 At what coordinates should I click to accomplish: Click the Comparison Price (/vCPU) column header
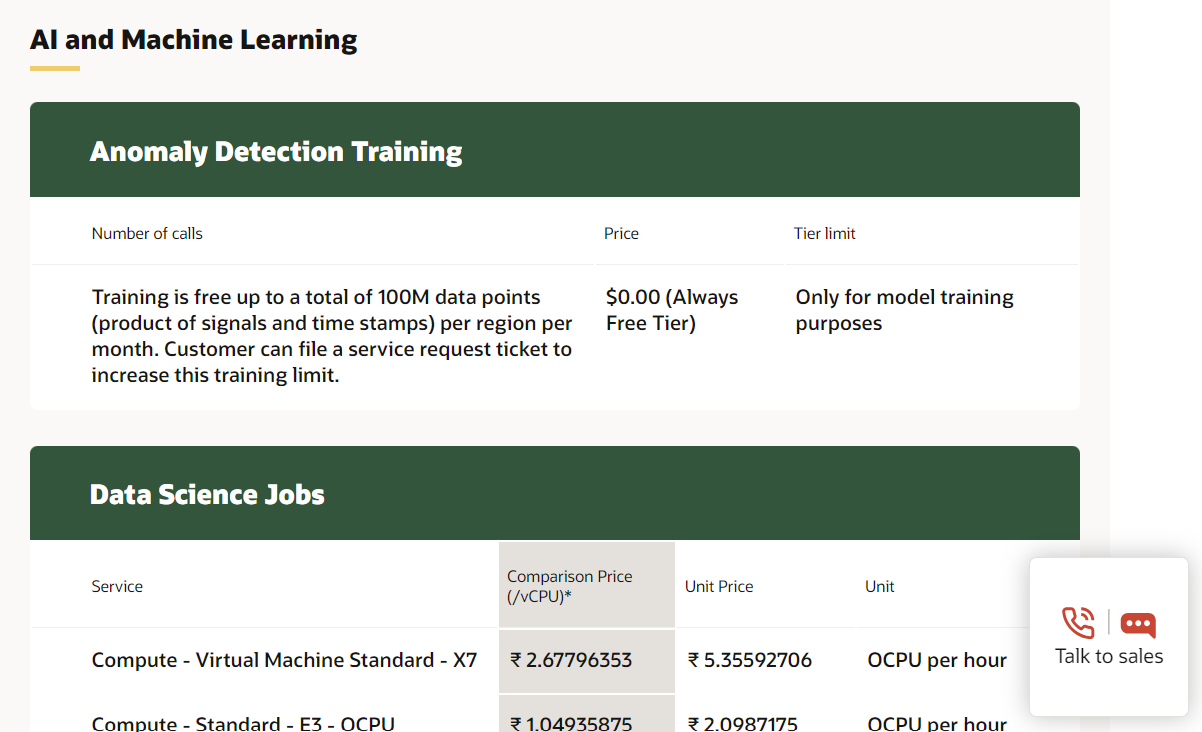(570, 586)
